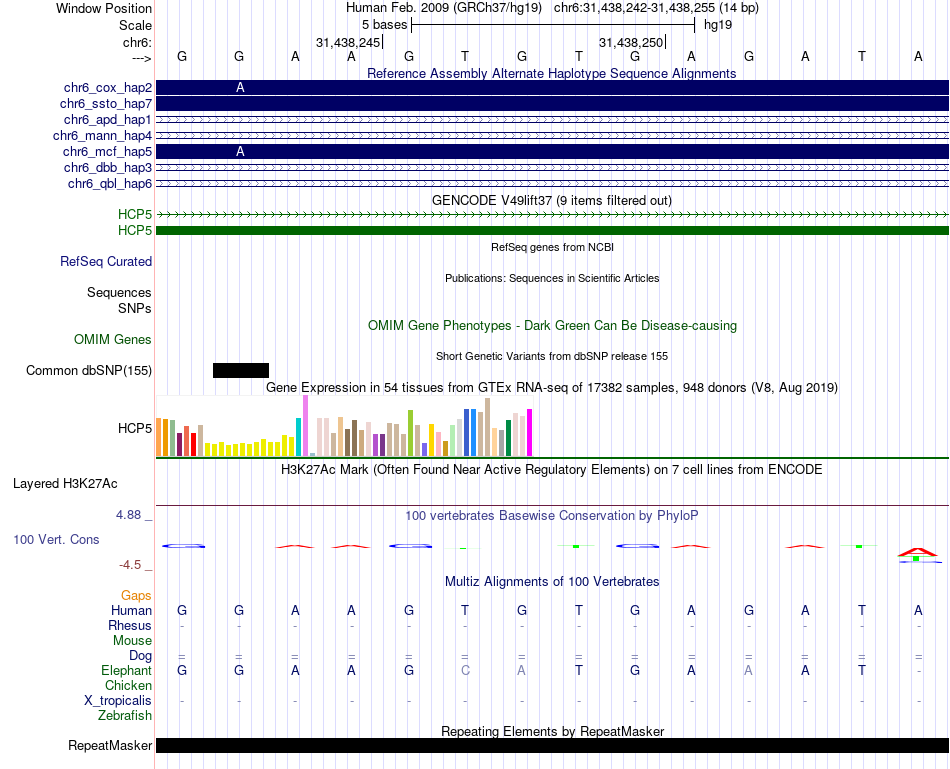The image size is (950, 769).
Task: Open the OMIM Gene Phenotypes track title
Action: point(552,325)
